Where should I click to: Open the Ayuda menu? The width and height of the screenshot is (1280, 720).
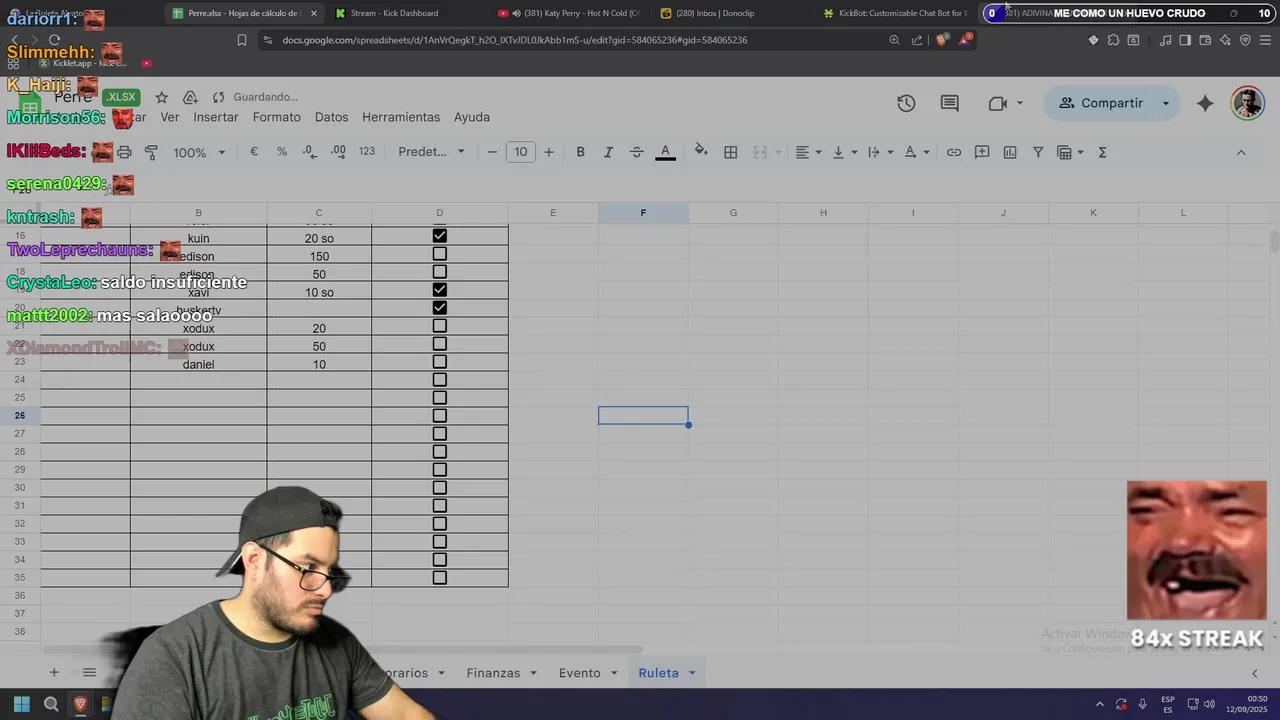click(472, 117)
